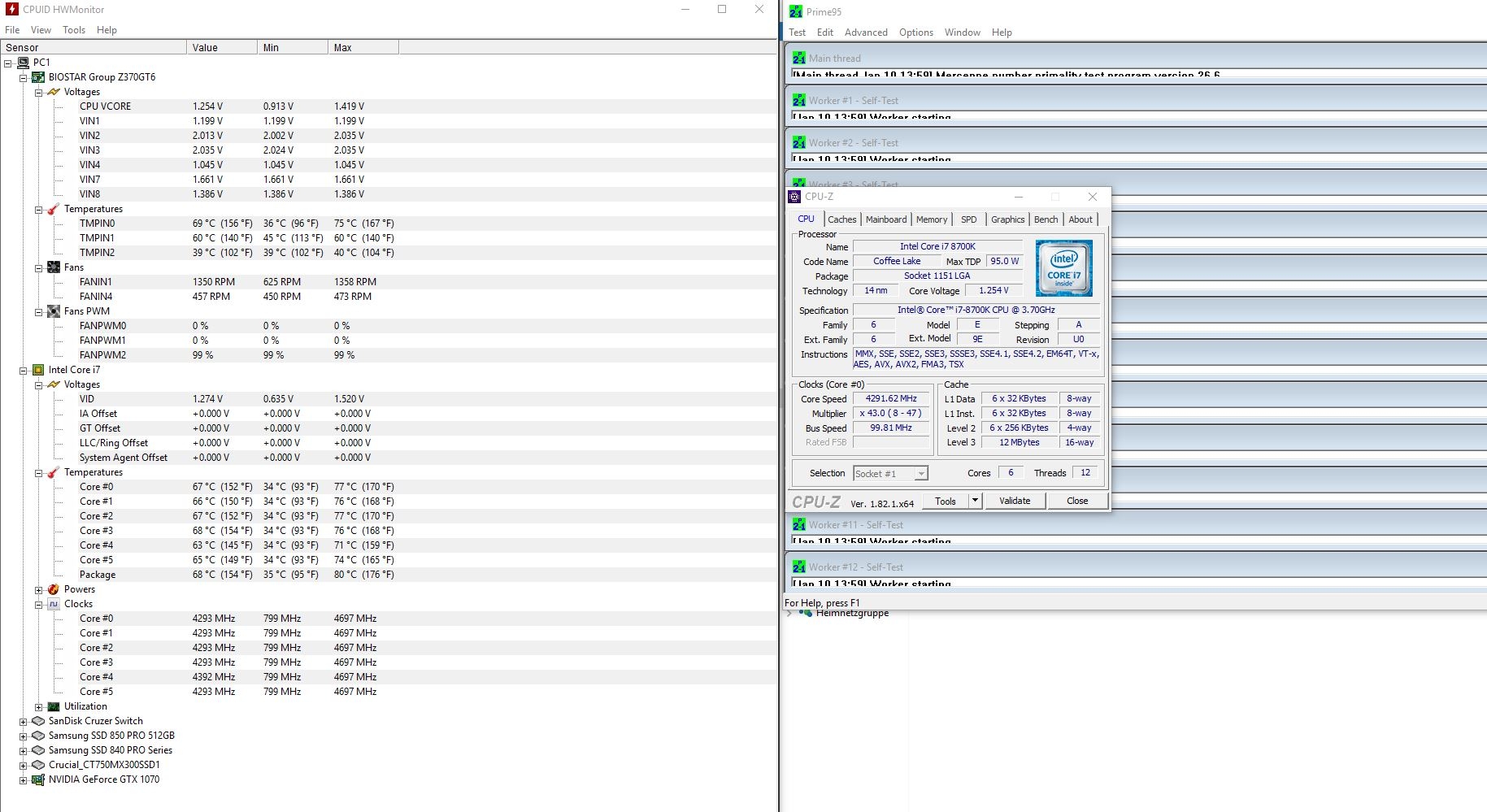Open HWMonitor File menu
The width and height of the screenshot is (1487, 812).
tap(12, 30)
